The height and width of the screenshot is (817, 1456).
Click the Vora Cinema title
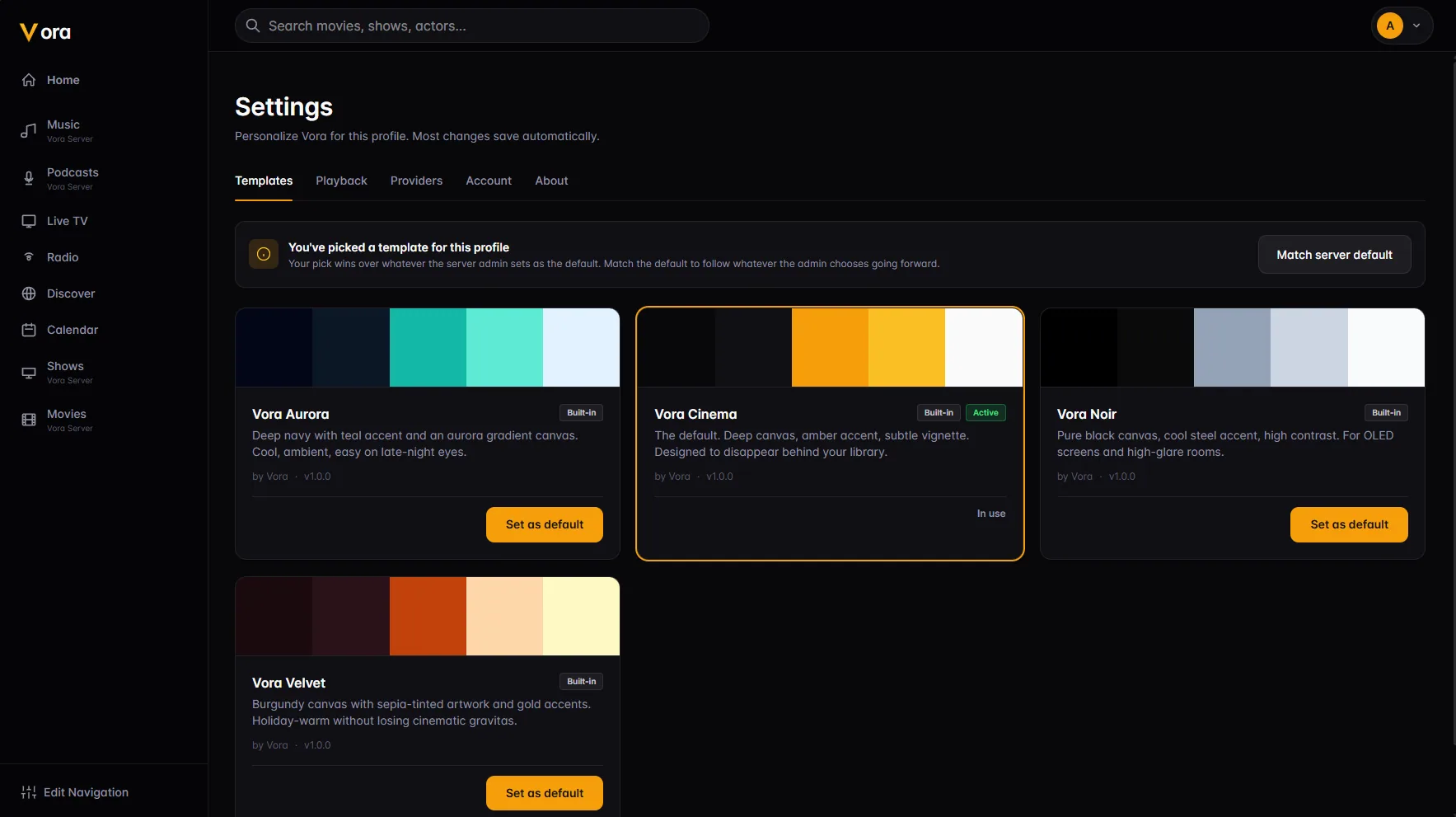coord(695,414)
